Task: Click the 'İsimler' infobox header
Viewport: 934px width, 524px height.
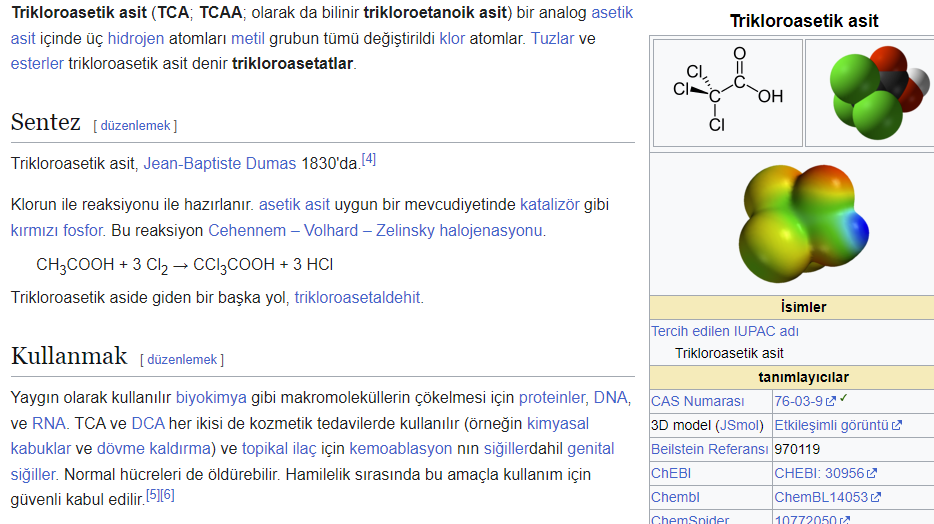Action: [x=804, y=307]
